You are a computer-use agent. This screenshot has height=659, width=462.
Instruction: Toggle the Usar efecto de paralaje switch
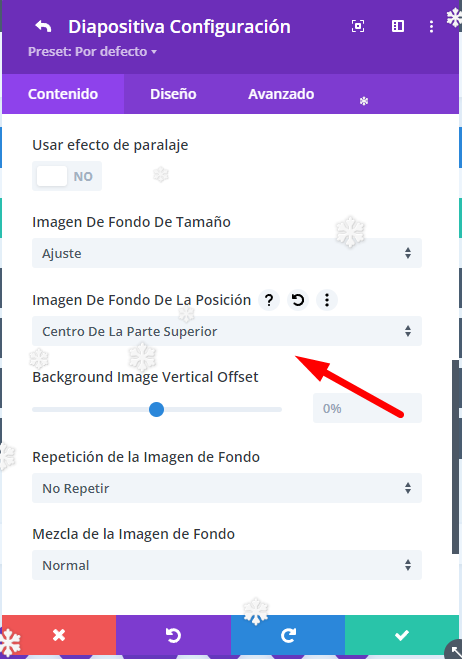[x=67, y=176]
